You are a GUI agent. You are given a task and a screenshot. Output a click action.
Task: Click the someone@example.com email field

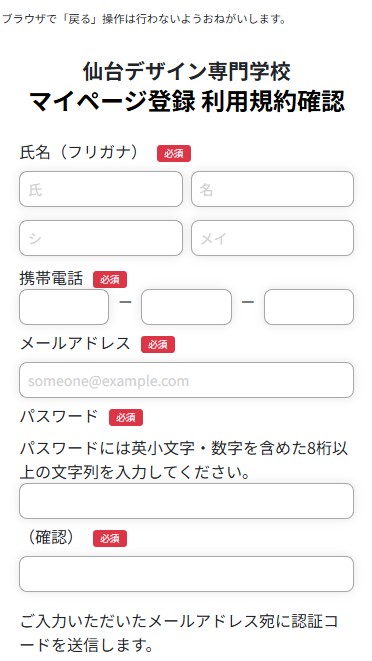[186, 380]
